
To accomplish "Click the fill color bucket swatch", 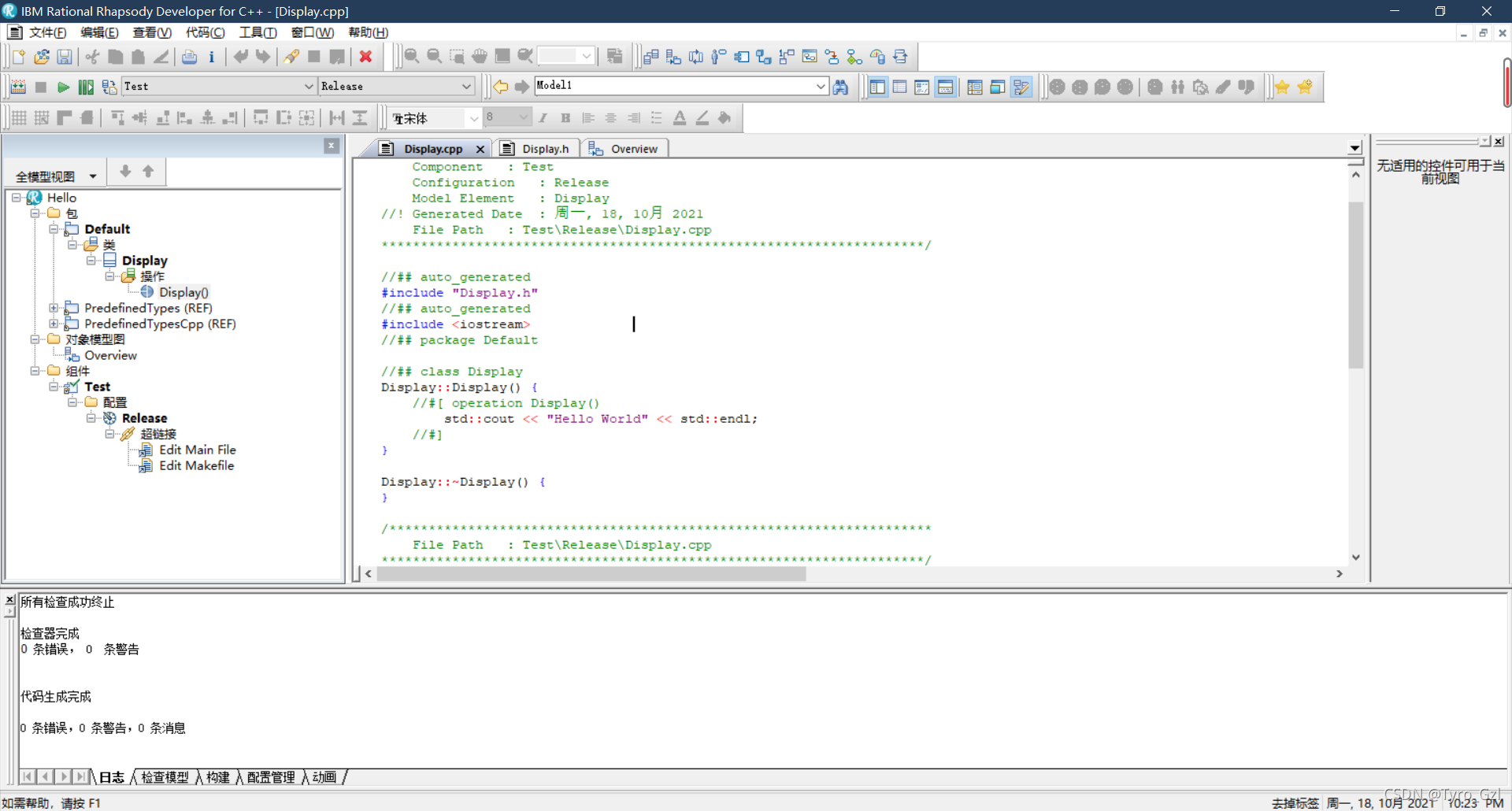I will tap(724, 117).
